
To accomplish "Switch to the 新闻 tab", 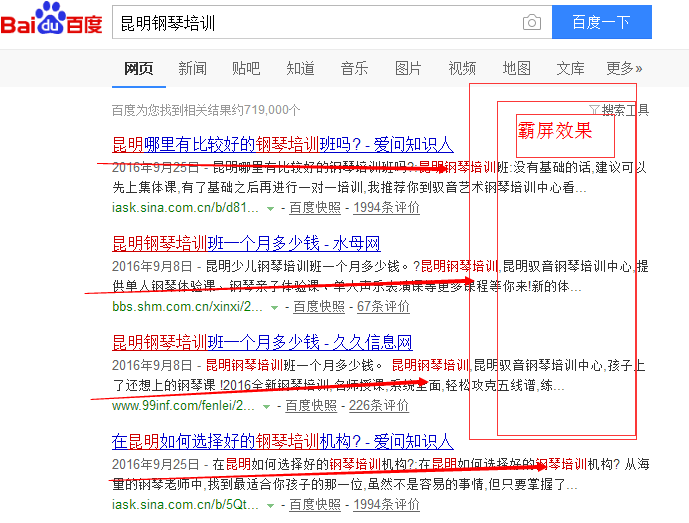I will [192, 69].
